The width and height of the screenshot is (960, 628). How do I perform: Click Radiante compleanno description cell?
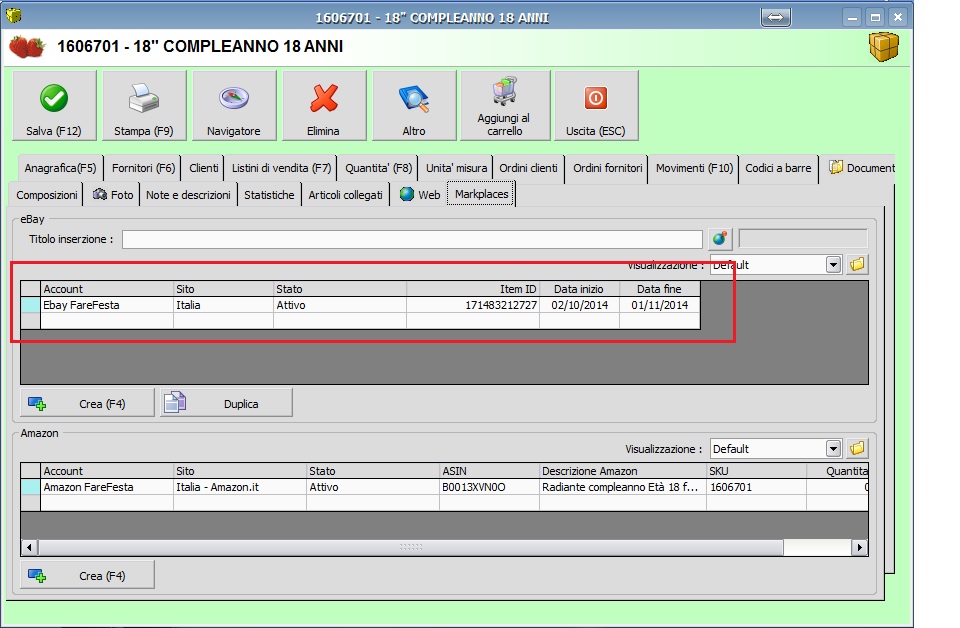click(623, 487)
